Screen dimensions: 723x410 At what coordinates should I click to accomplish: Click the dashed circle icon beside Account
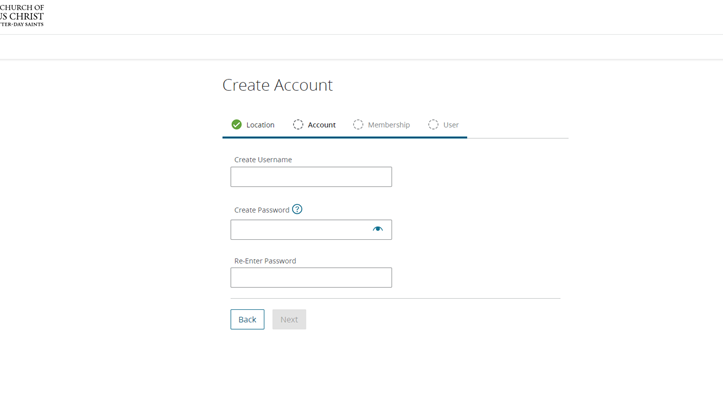tap(298, 125)
